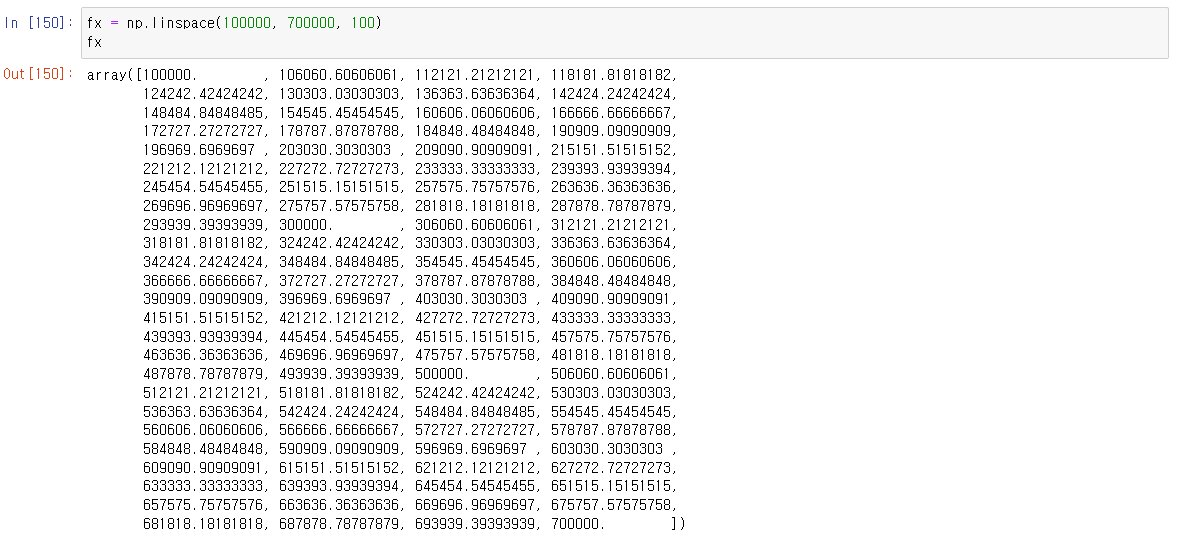Click the value 269696.96969697
1180x547 pixels.
(x=203, y=205)
